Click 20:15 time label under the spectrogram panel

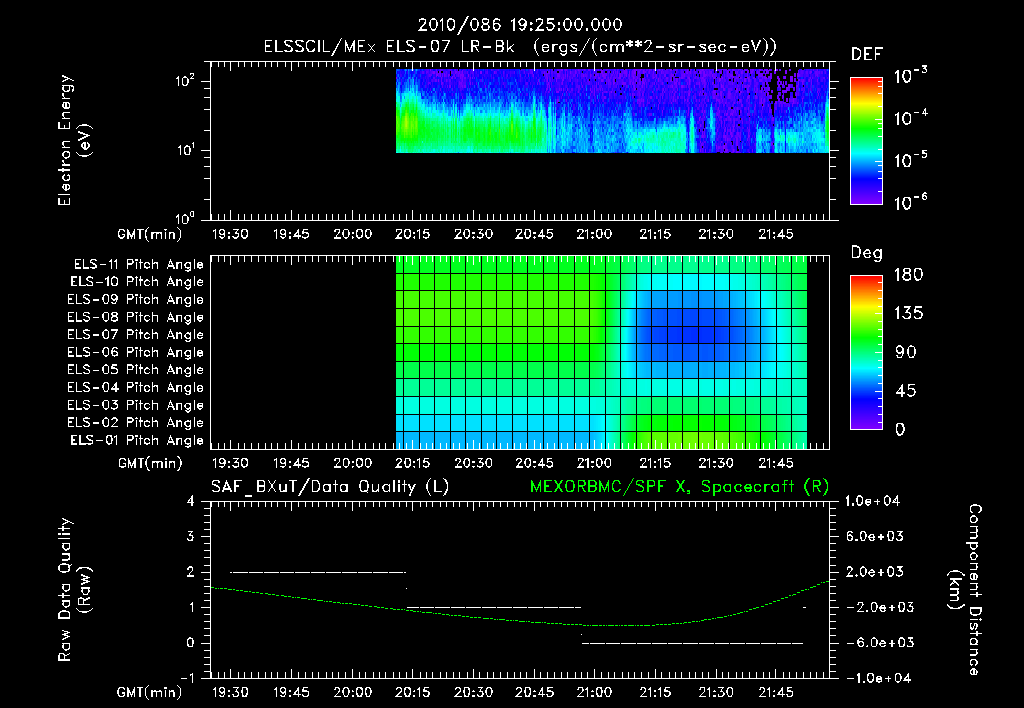tap(413, 234)
